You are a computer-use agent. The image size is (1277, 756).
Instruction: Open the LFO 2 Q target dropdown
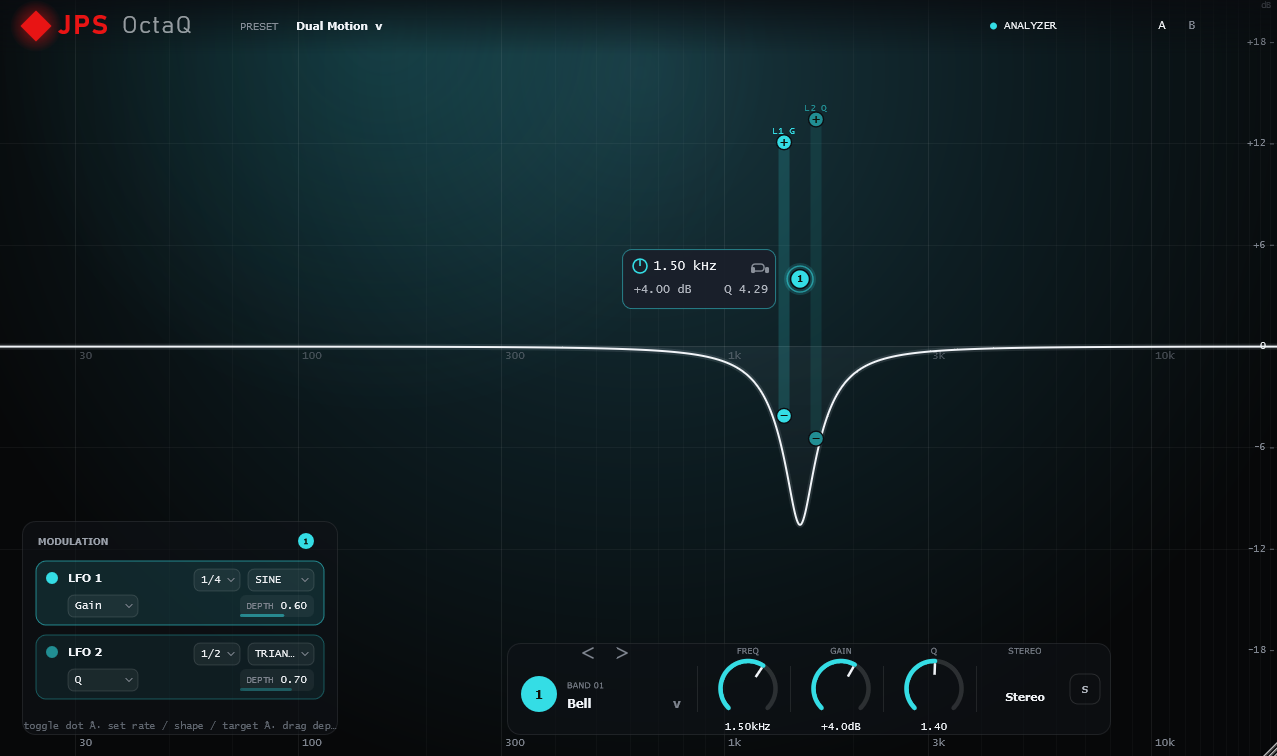(103, 679)
